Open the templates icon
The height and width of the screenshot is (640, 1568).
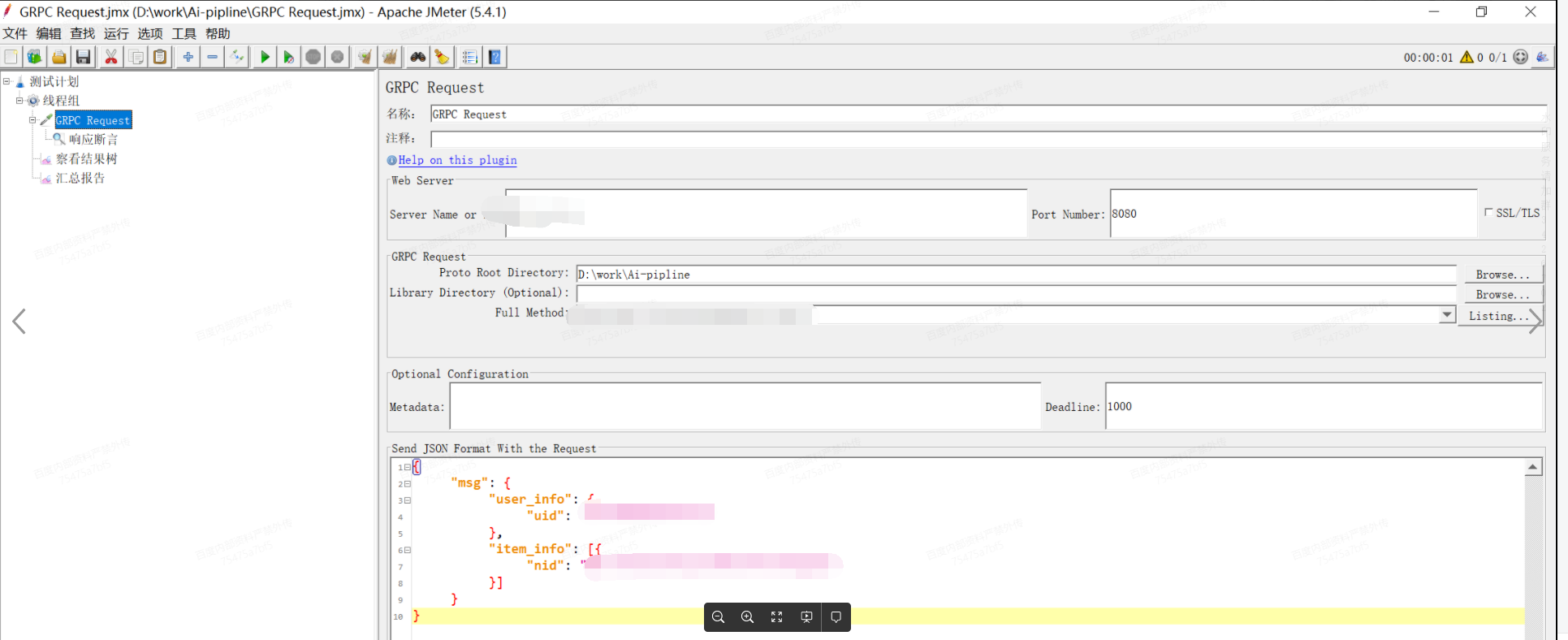(x=34, y=57)
